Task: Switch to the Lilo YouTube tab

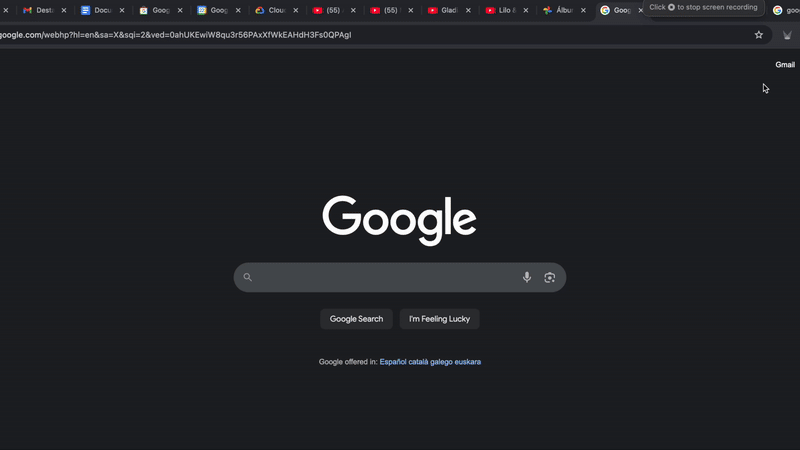Action: tap(501, 10)
